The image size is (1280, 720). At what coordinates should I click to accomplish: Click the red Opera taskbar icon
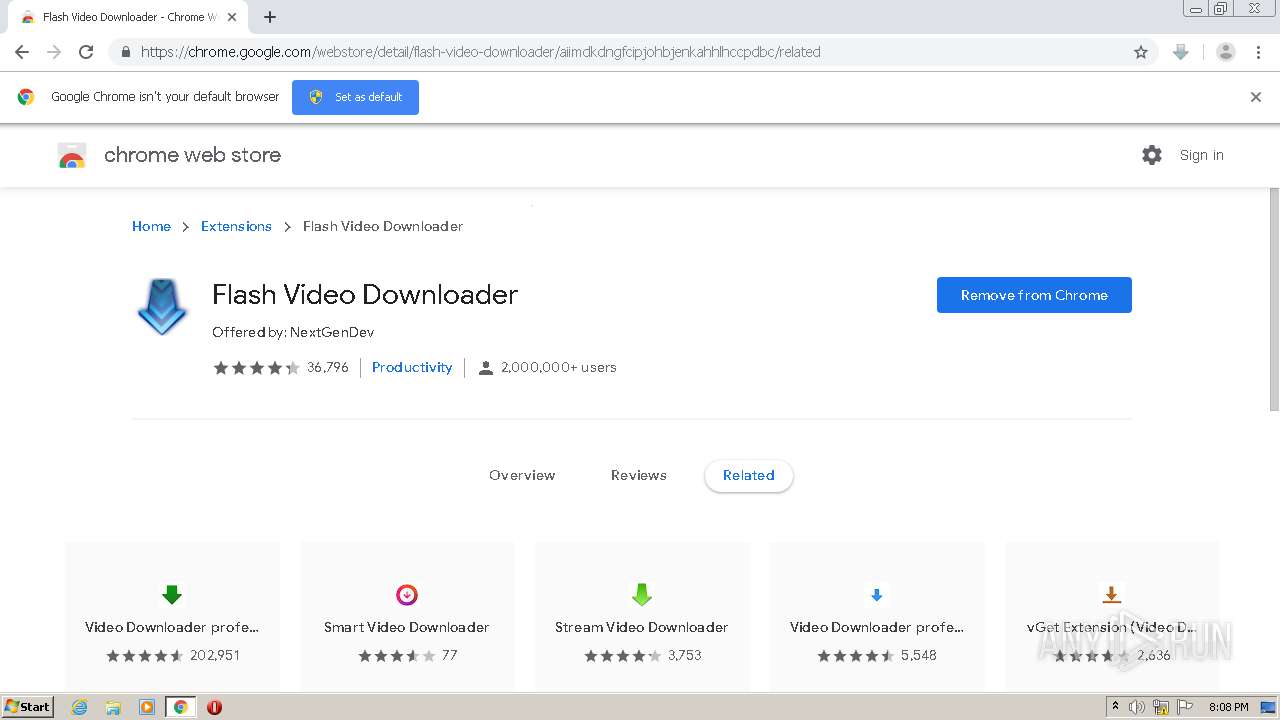(x=214, y=707)
